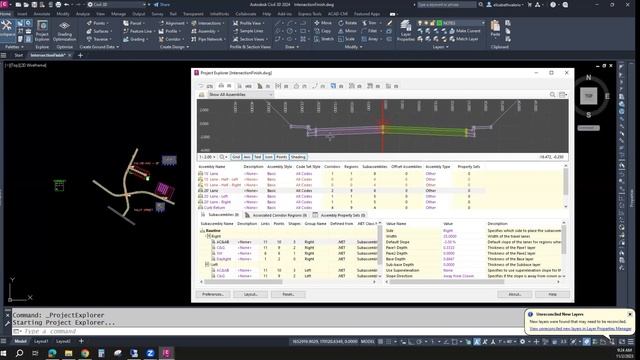Select the Copy tool in Modify
The width and height of the screenshot is (640, 360).
pos(322,31)
